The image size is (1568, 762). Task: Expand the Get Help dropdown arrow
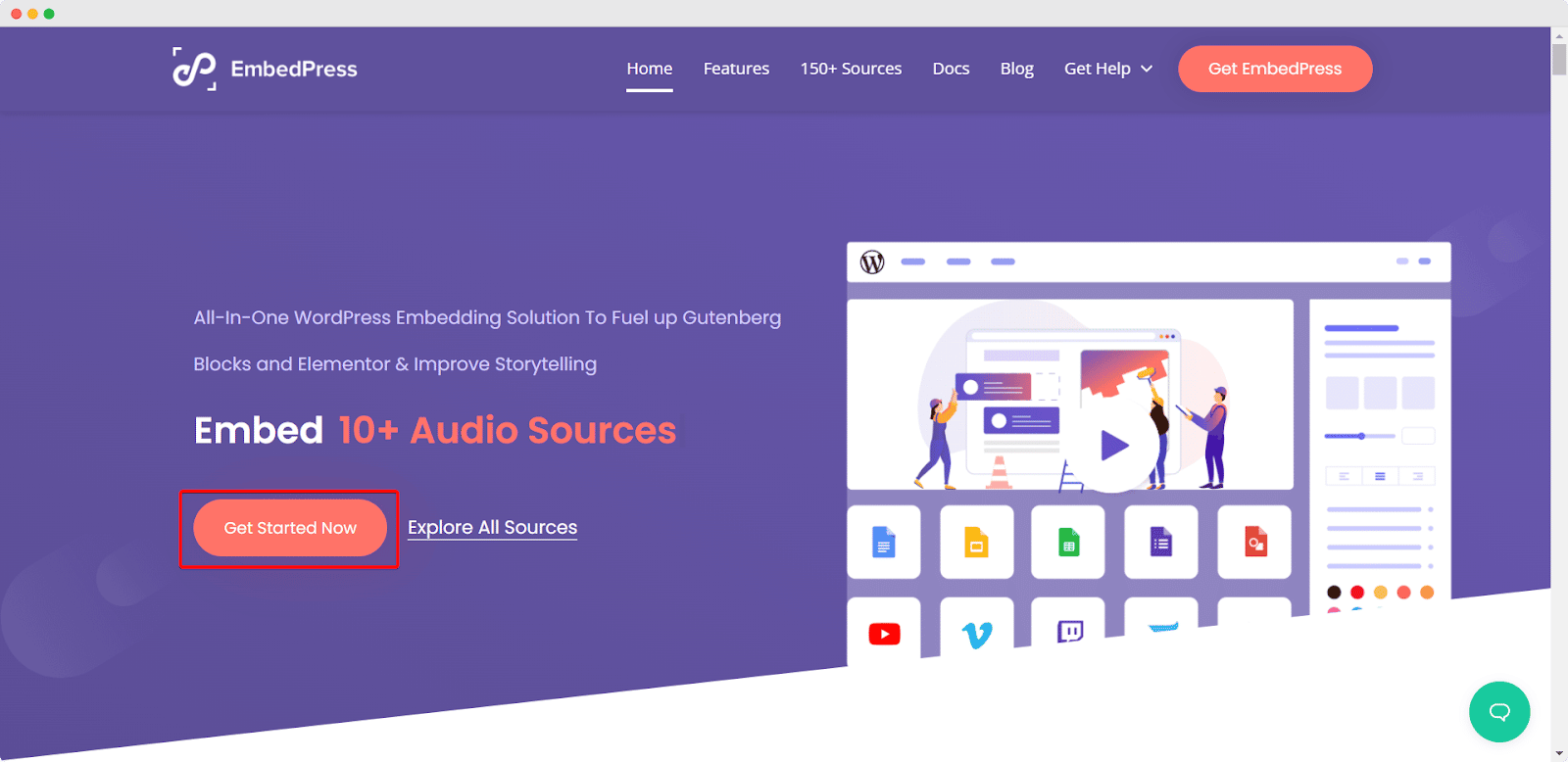coord(1147,69)
